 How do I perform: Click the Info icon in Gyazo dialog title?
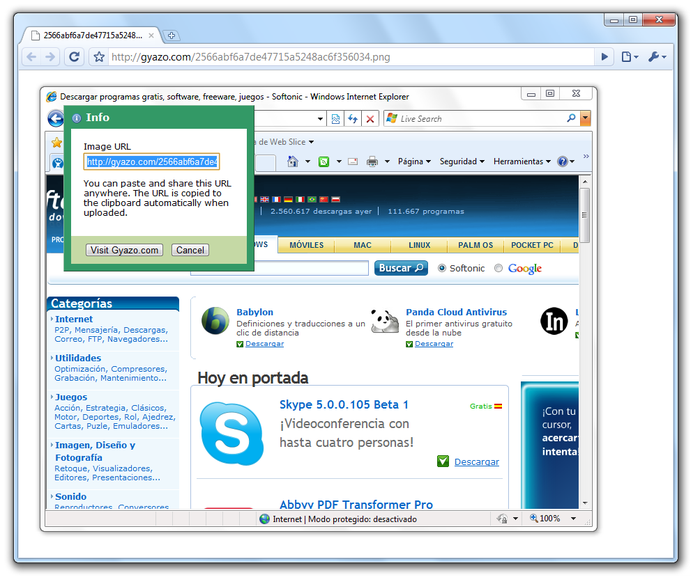[76, 118]
